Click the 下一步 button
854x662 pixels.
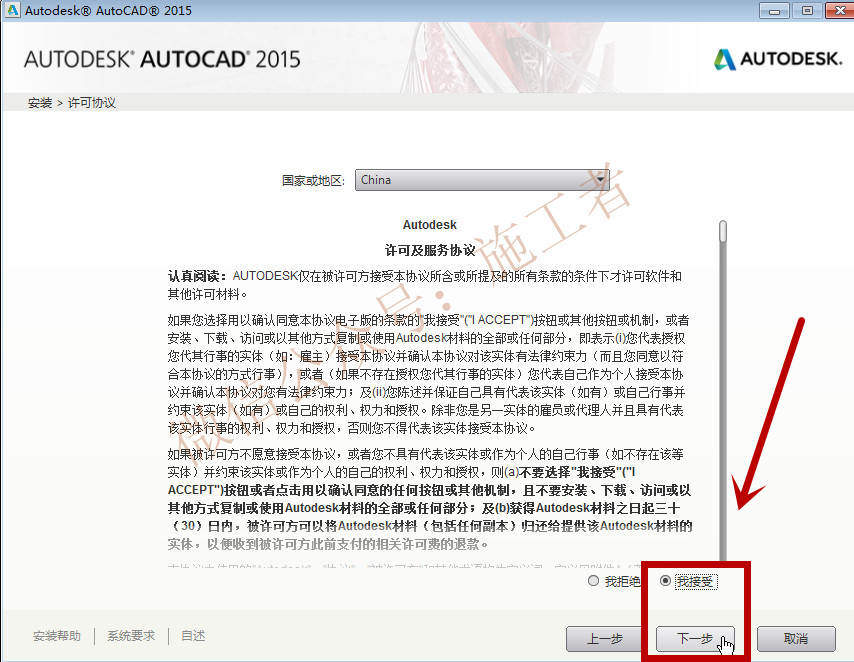point(695,639)
